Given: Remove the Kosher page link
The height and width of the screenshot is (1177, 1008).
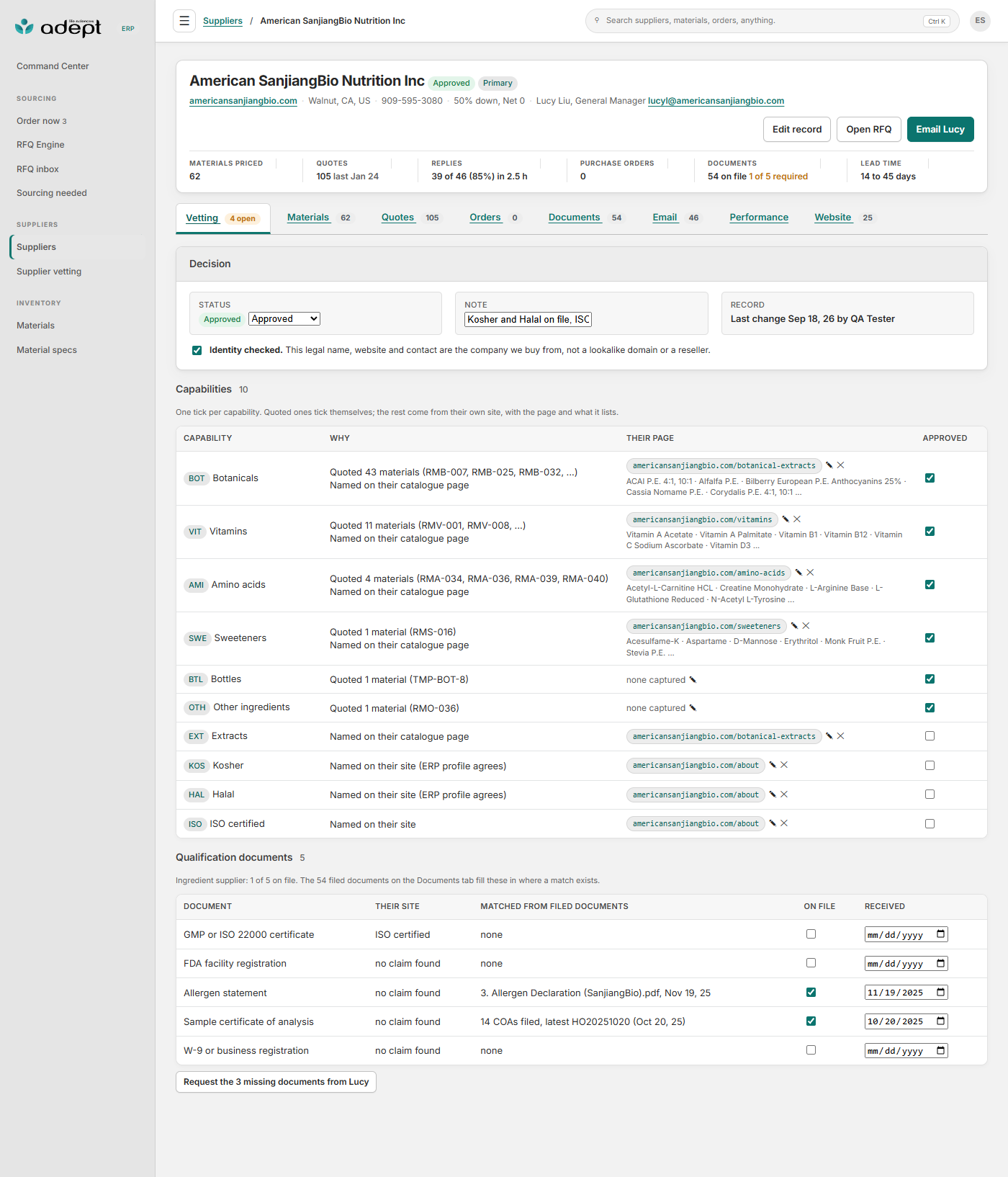Looking at the screenshot, I should [x=784, y=765].
